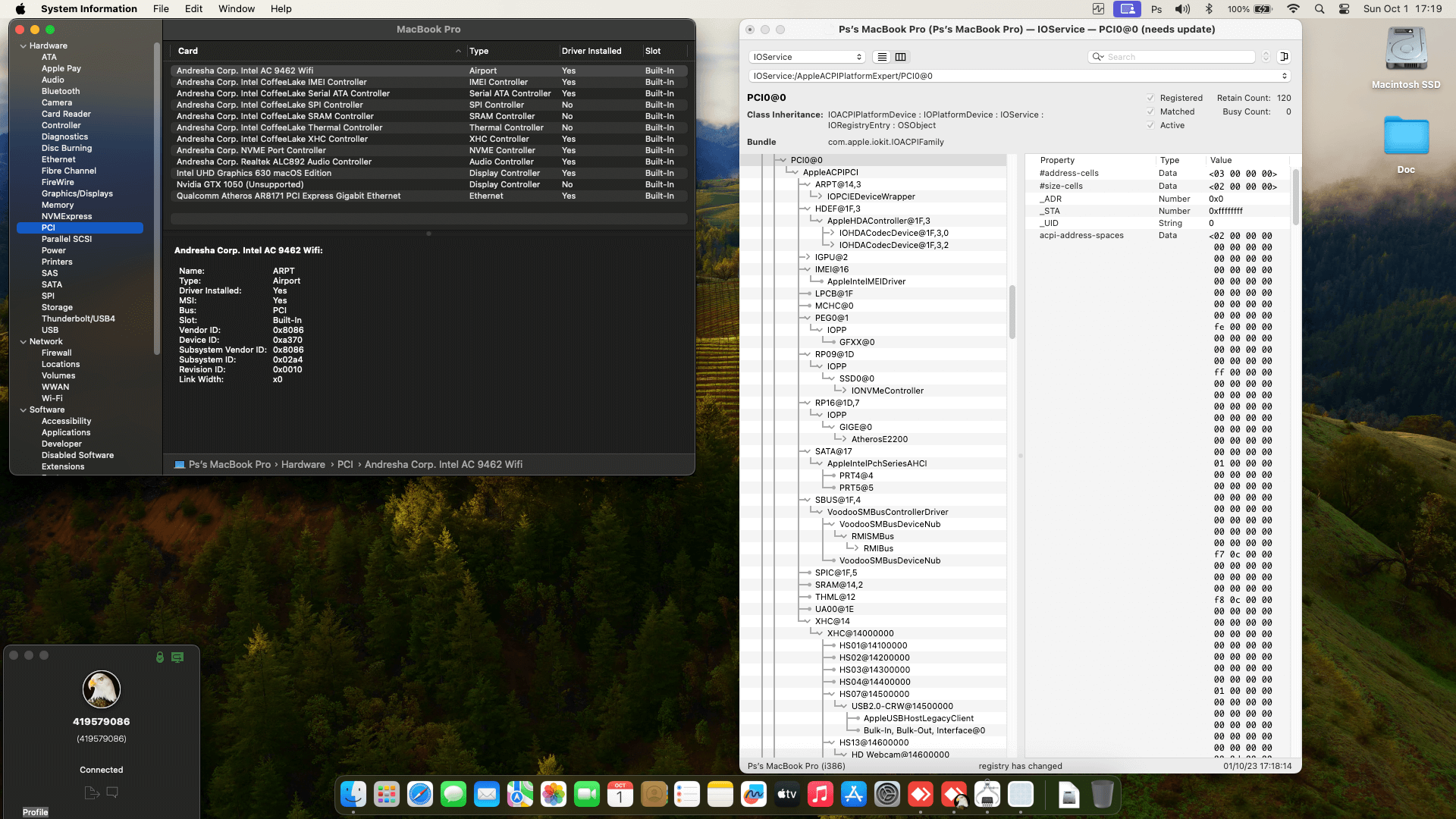Open Maps app in the Dock
Image resolution: width=1456 pixels, height=819 pixels.
point(520,794)
